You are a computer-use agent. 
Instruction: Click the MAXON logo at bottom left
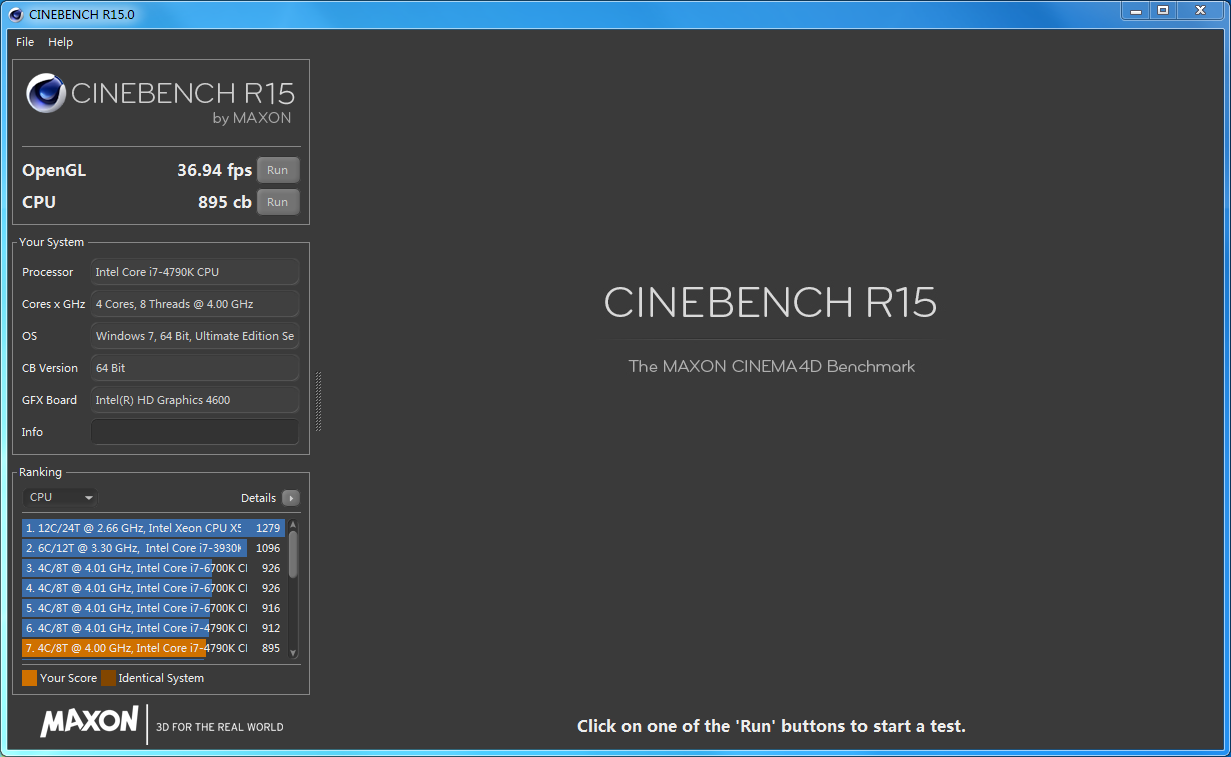point(89,721)
